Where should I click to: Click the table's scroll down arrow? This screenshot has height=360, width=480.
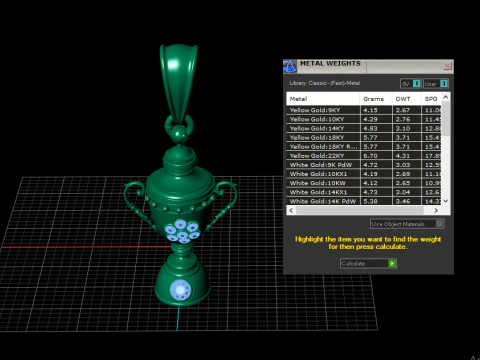point(446,201)
